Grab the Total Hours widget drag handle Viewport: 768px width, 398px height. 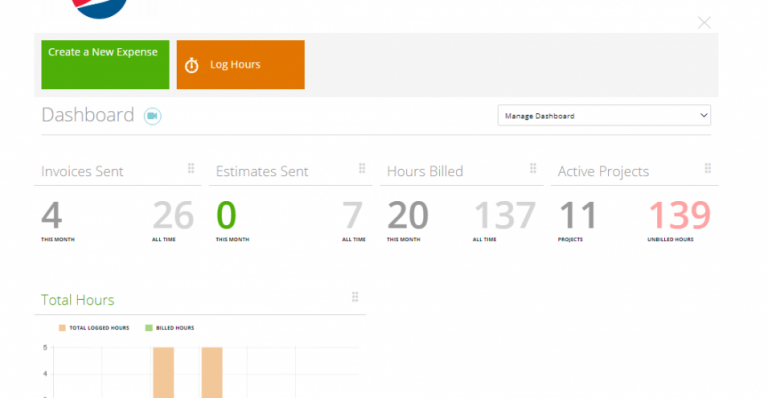(x=355, y=297)
